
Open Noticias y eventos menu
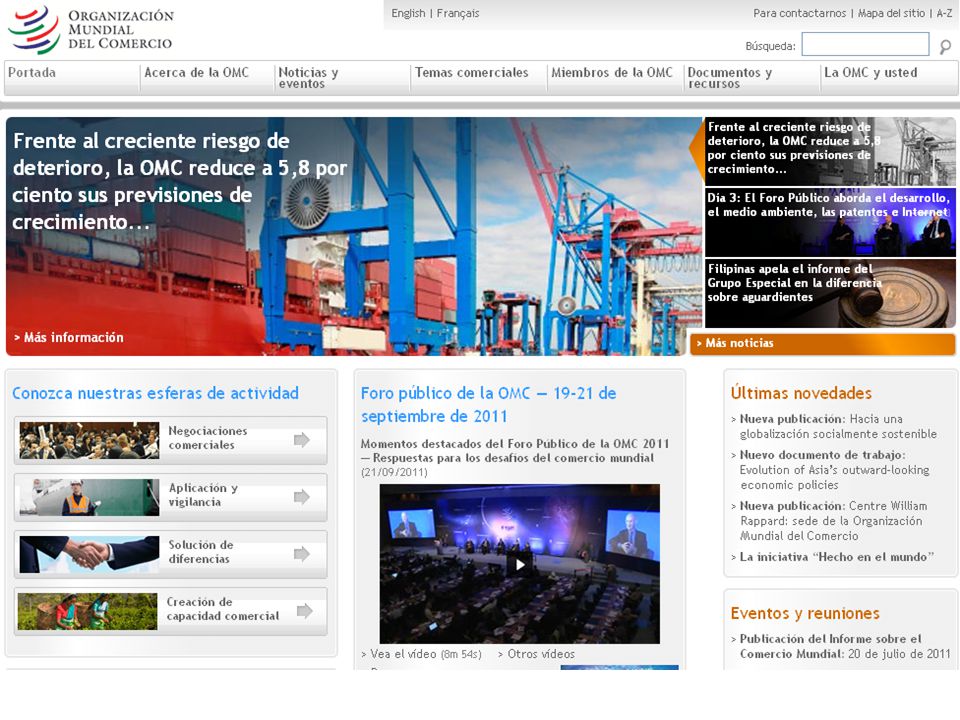pos(308,78)
